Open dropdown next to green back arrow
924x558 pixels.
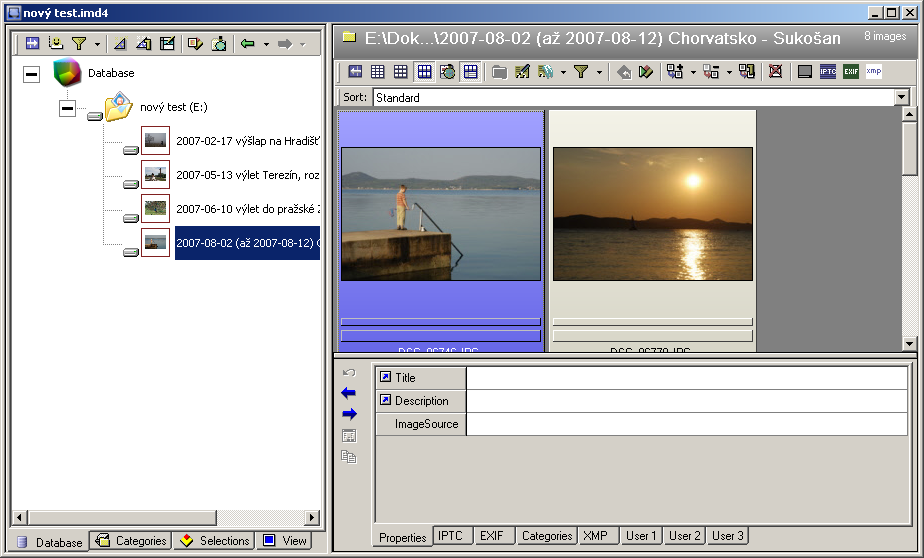coord(266,44)
